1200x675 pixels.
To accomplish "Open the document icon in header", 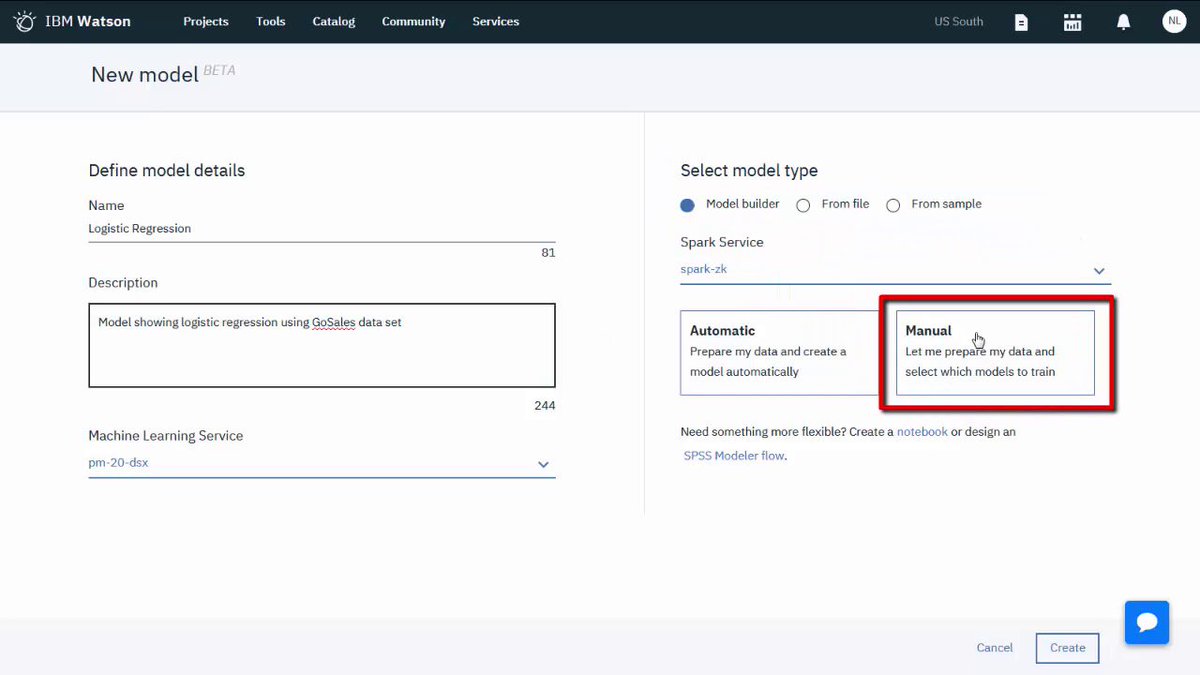I will click(1021, 22).
